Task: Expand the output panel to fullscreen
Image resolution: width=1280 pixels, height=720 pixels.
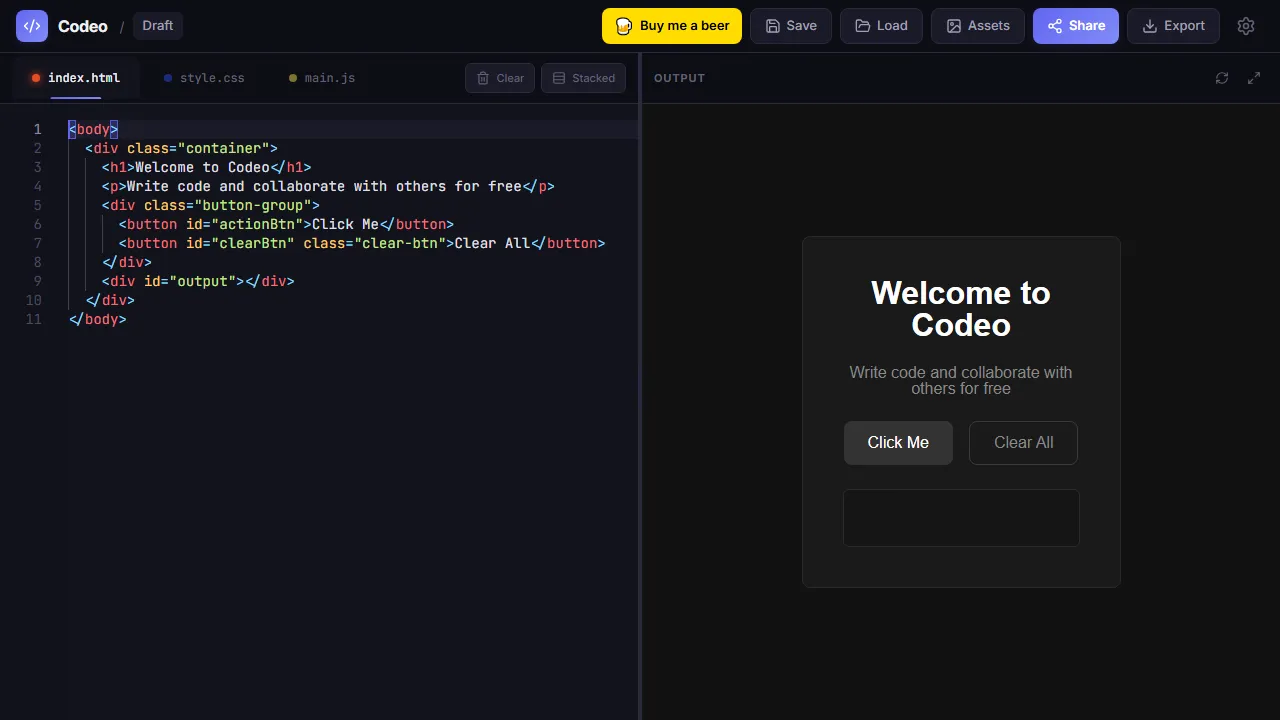Action: click(x=1254, y=77)
